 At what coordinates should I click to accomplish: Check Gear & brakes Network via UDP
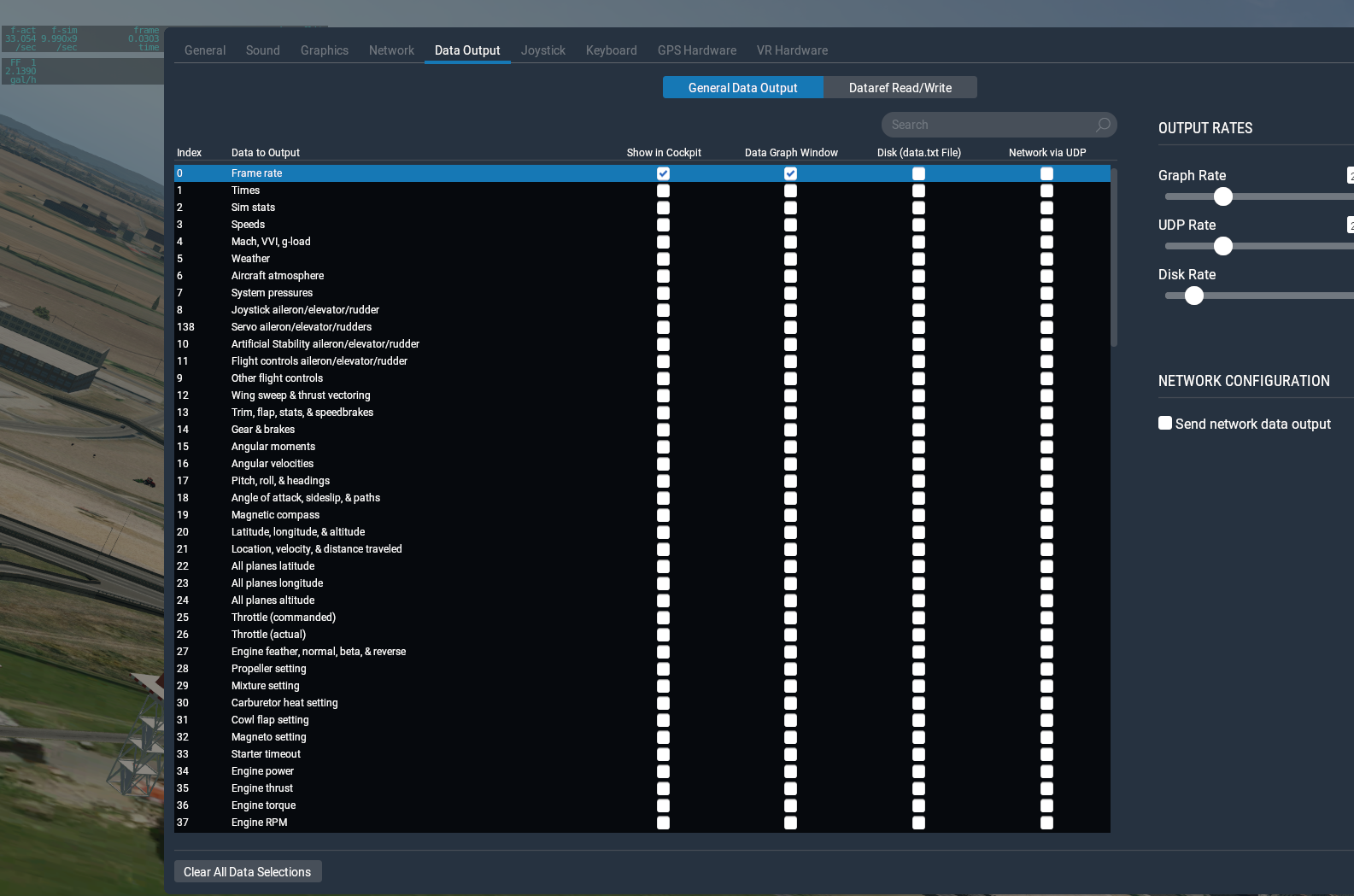coord(1046,430)
